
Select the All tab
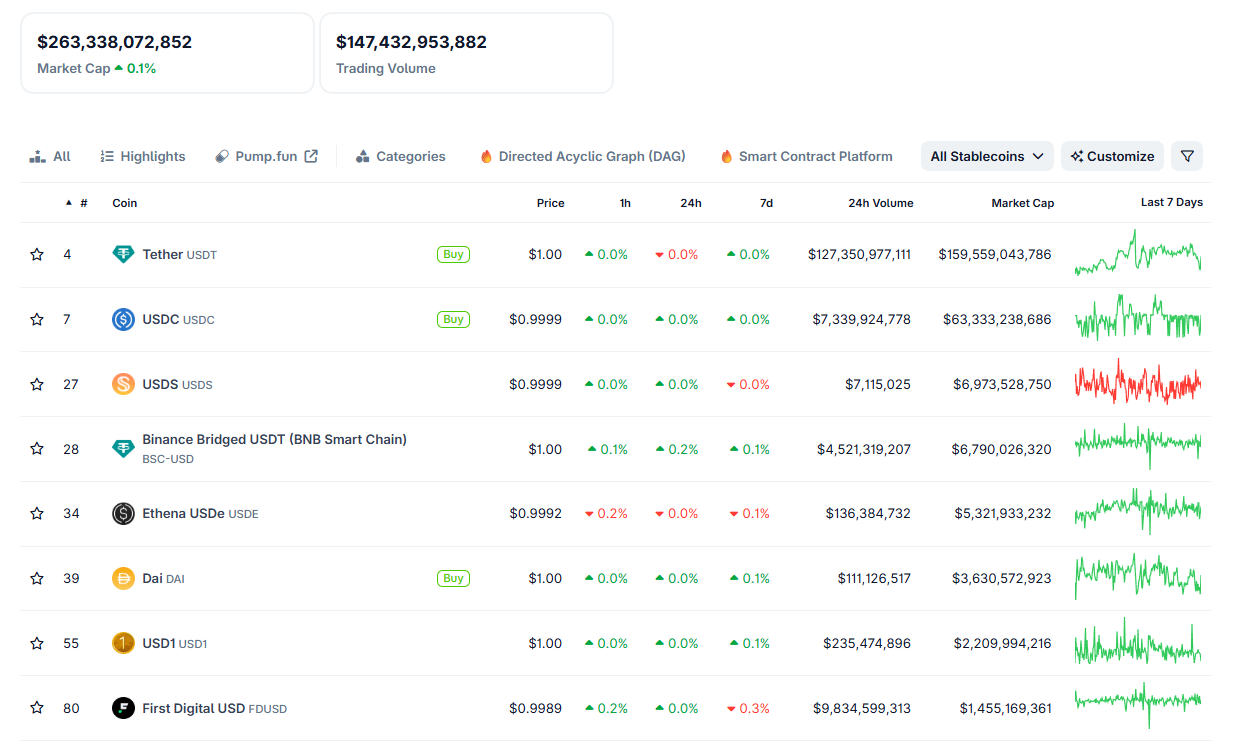pyautogui.click(x=50, y=157)
